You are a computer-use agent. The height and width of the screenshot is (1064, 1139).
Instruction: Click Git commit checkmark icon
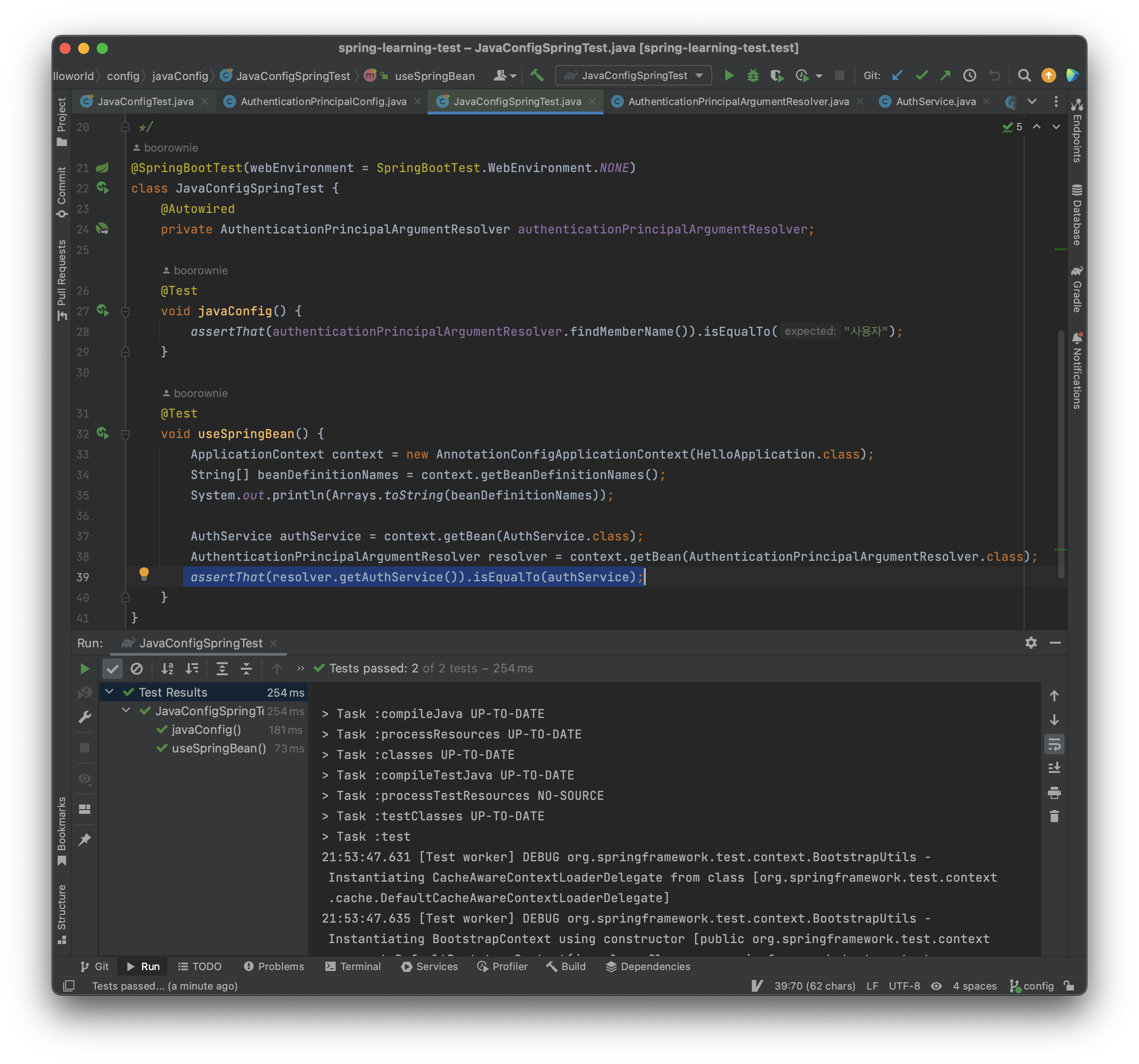(922, 76)
